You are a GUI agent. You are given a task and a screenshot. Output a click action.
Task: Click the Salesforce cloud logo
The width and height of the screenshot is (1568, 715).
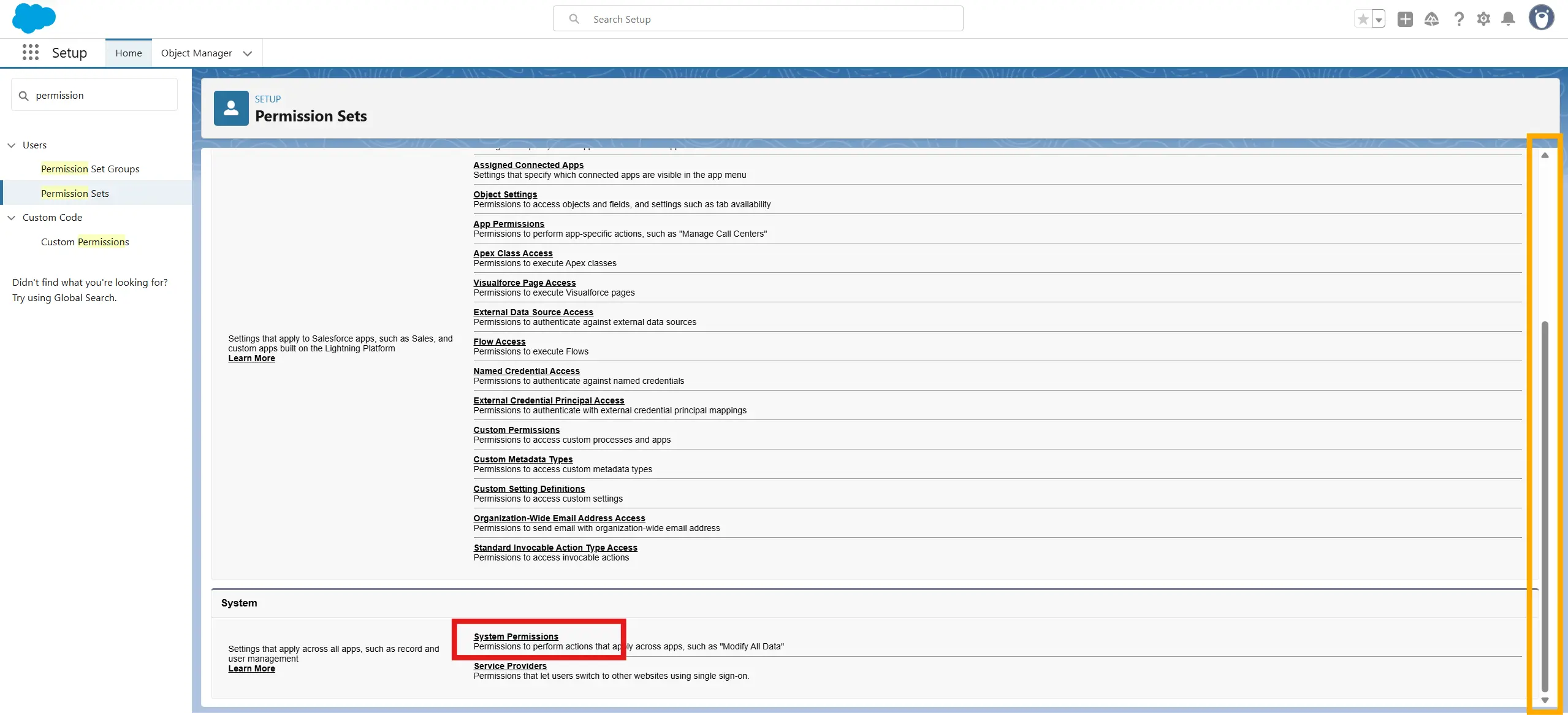coord(33,18)
